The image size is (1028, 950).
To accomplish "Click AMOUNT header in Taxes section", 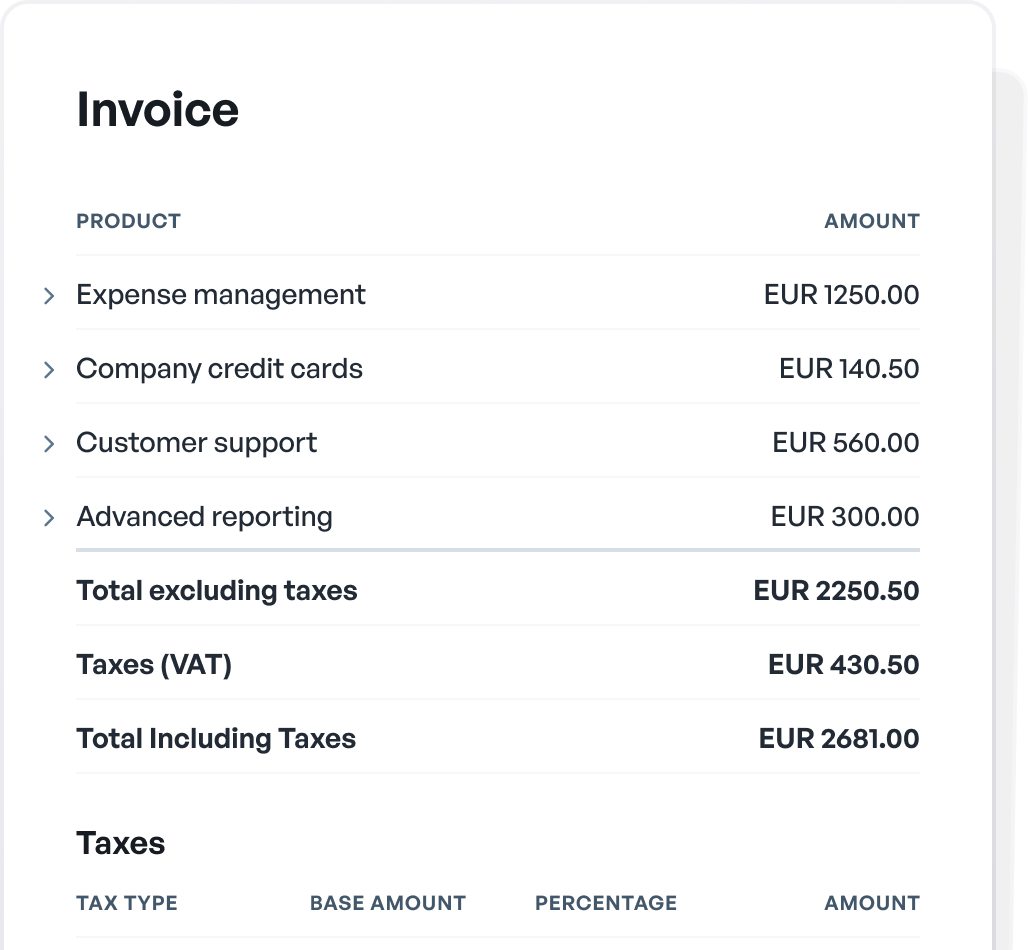I will 871,903.
